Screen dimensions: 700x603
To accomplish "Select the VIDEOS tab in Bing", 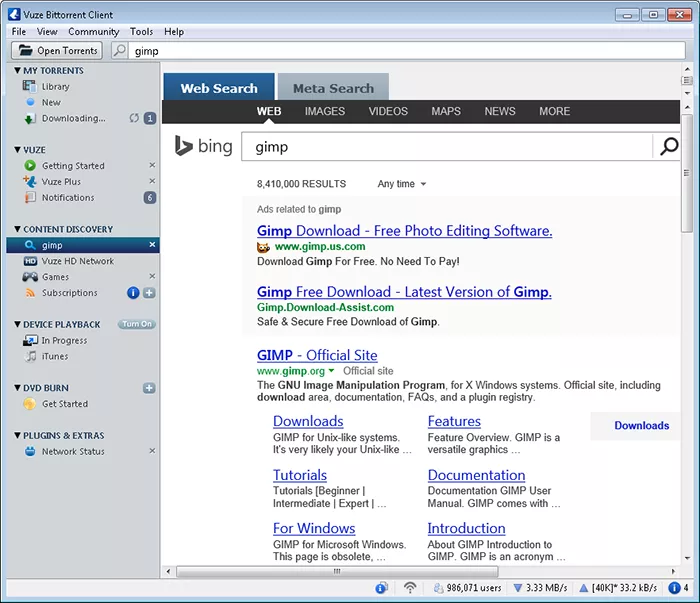I will pyautogui.click(x=388, y=111).
